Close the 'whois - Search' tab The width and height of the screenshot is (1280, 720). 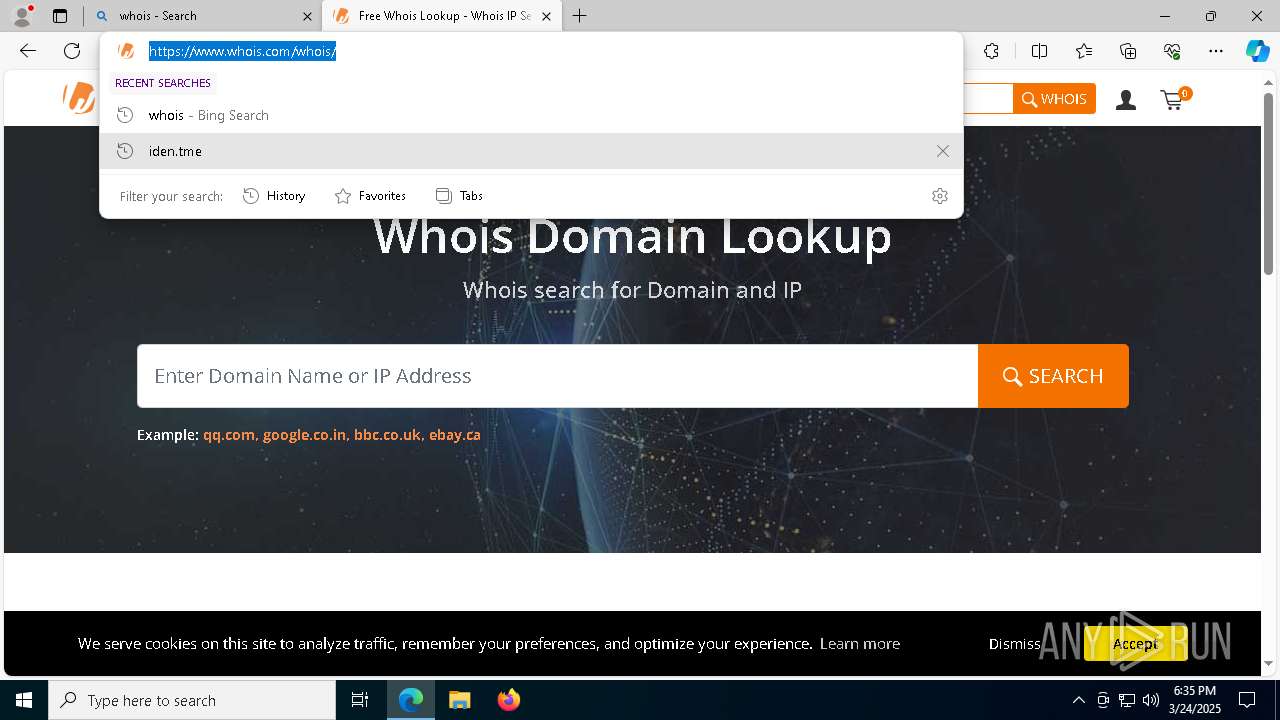tap(307, 16)
